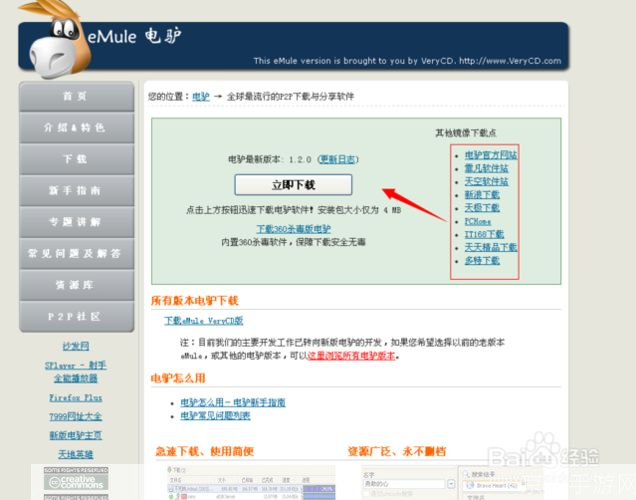Choose the 多特下载 mirror link
This screenshot has width=636, height=500.
482,261
